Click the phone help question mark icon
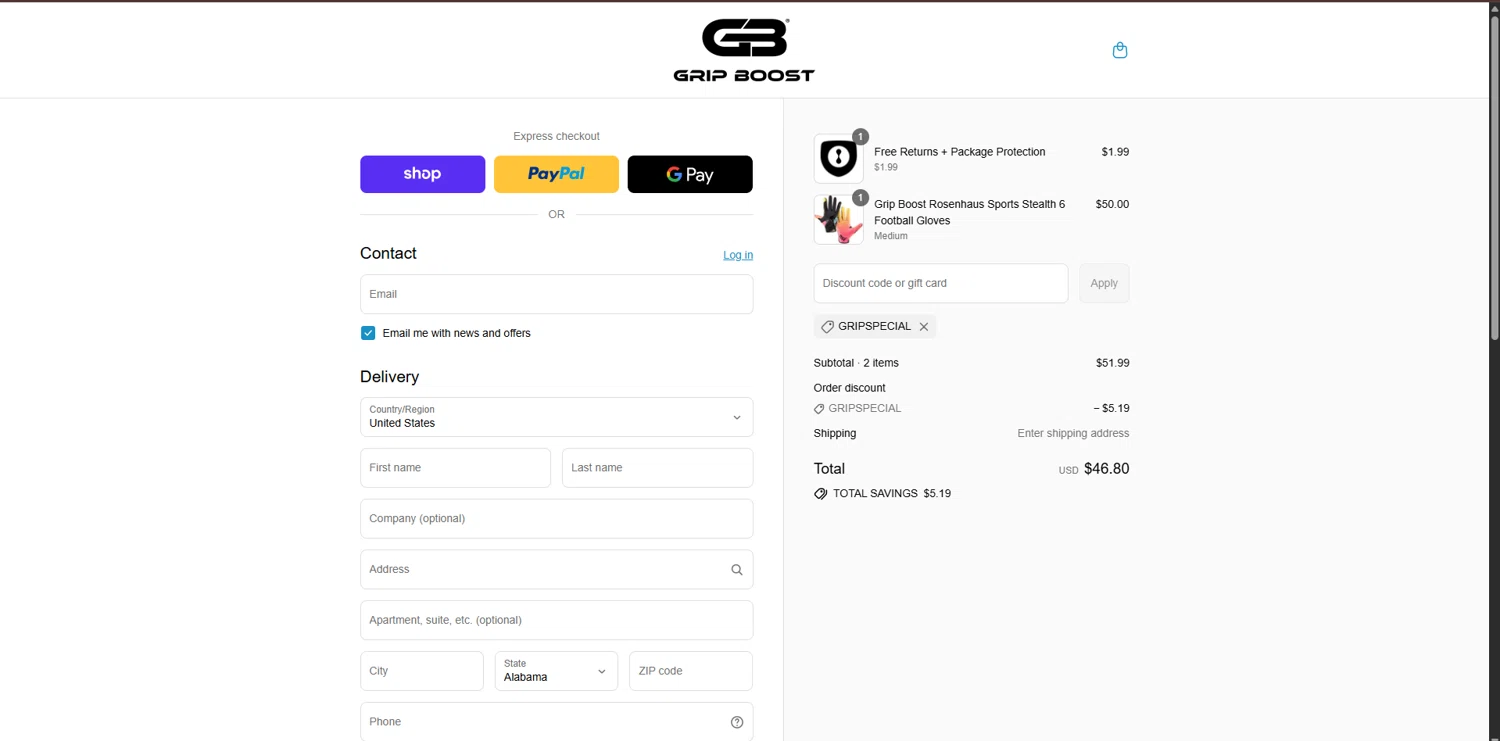Screen dimensions: 1500x741 737,722
